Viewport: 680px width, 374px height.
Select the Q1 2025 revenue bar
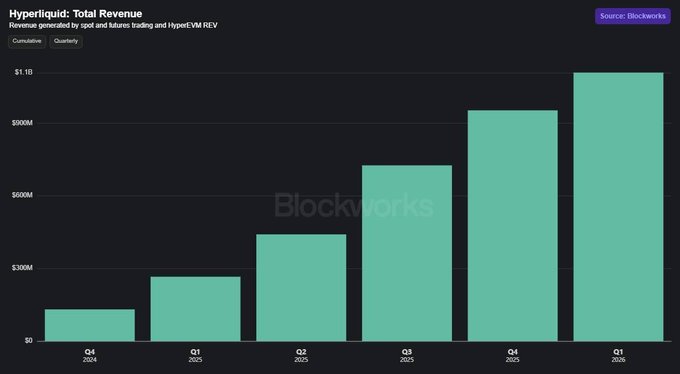[x=196, y=309]
